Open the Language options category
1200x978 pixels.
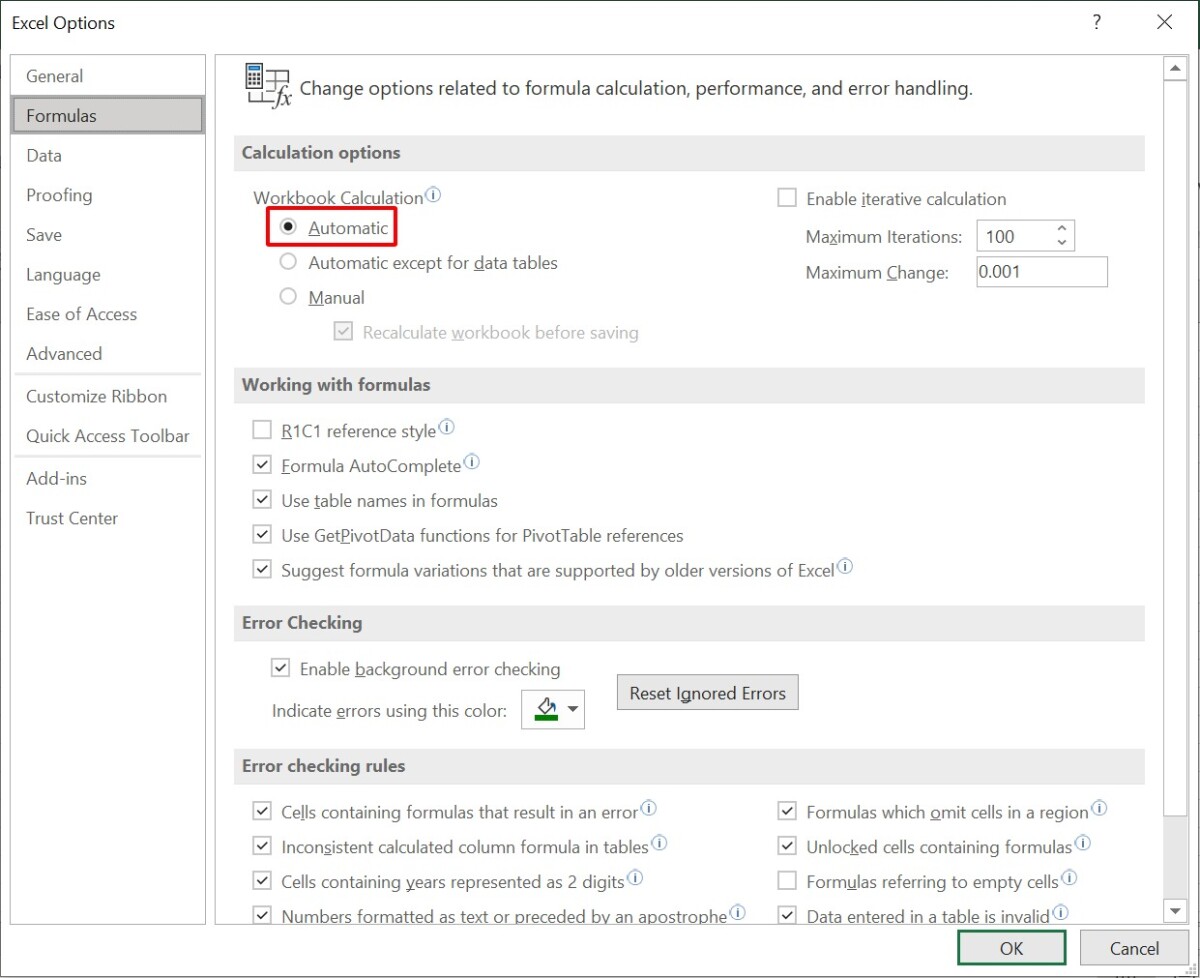tap(107, 274)
